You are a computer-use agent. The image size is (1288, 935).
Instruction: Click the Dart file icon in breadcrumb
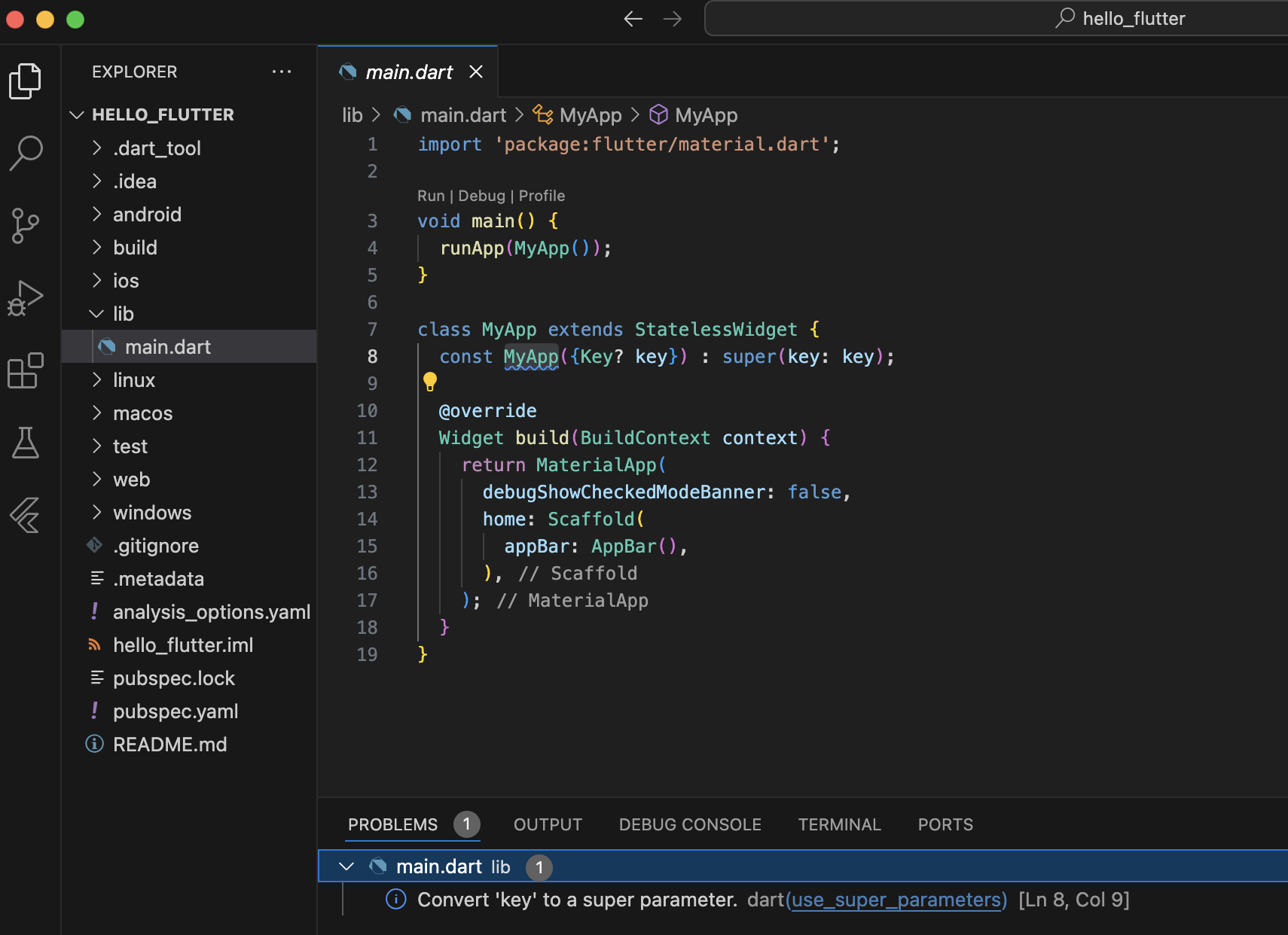pyautogui.click(x=403, y=114)
